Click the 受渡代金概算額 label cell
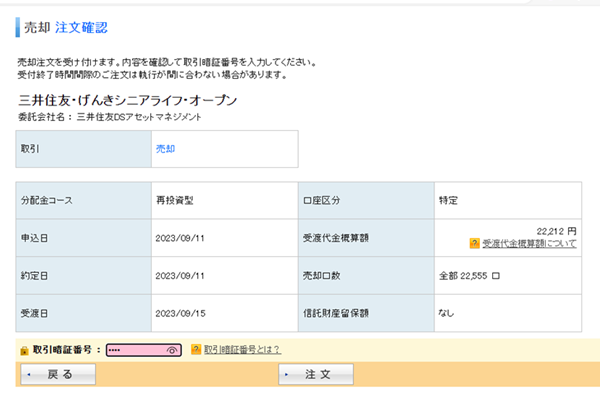Viewport: 600px width, 400px height. click(366, 238)
